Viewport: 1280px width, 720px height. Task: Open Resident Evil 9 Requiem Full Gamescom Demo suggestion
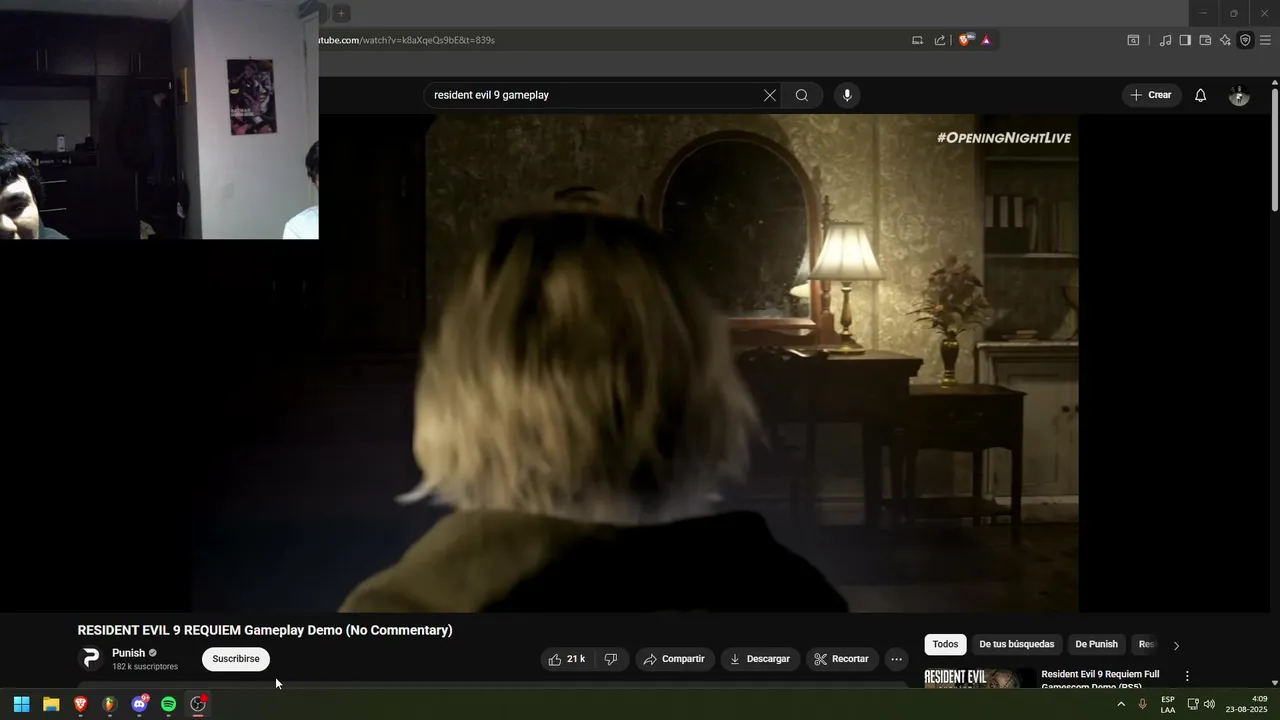1100,680
